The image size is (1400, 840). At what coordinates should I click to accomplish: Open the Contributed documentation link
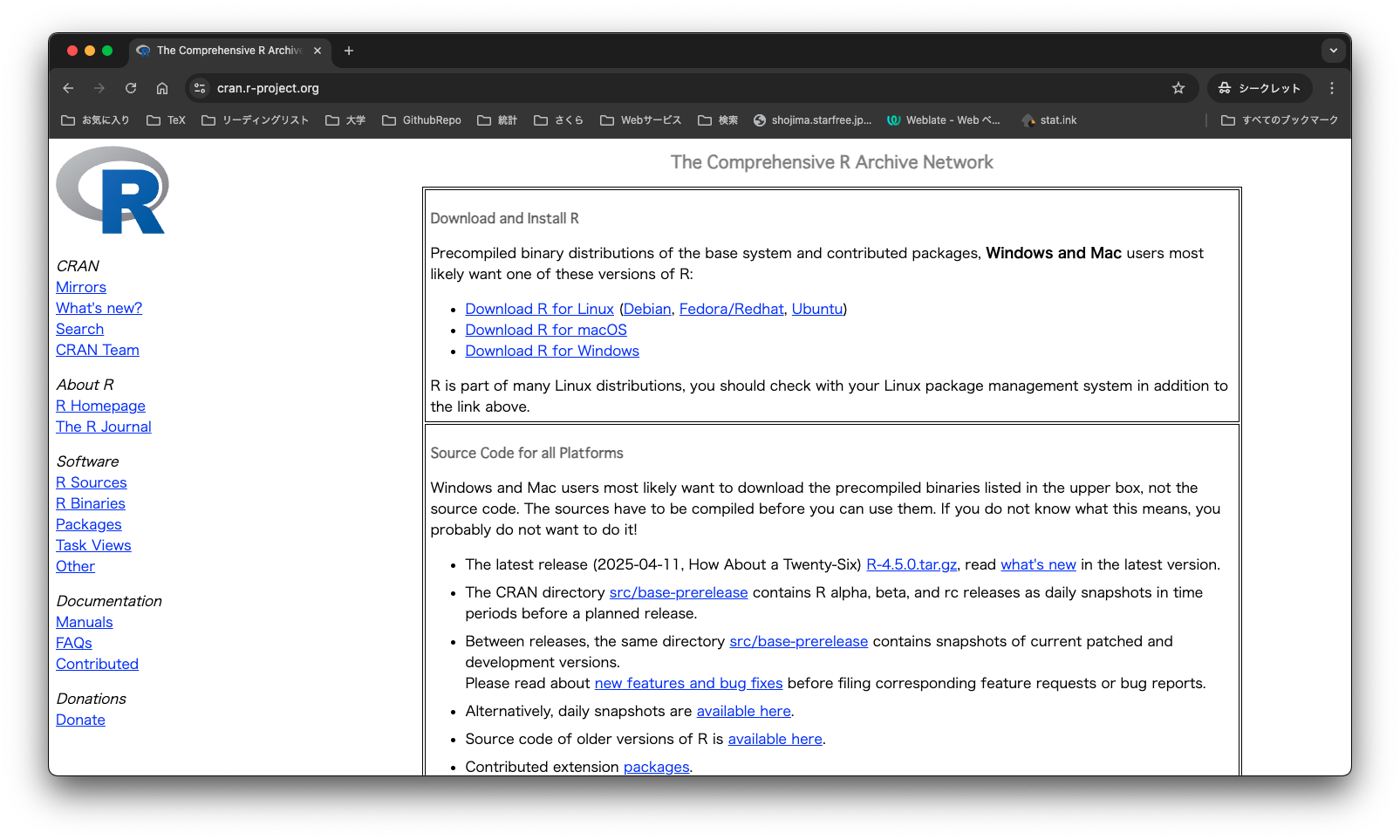(x=97, y=664)
